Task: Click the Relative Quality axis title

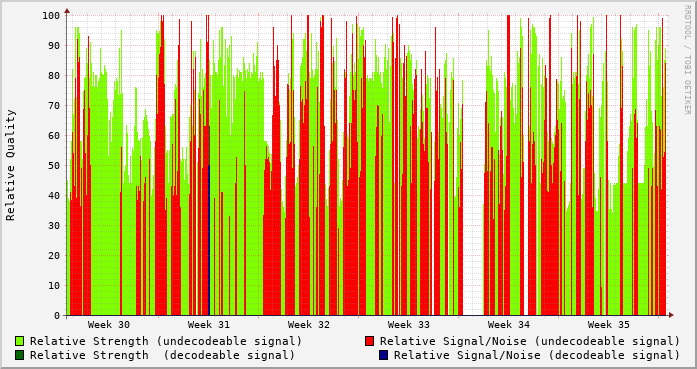Action: pyautogui.click(x=11, y=165)
